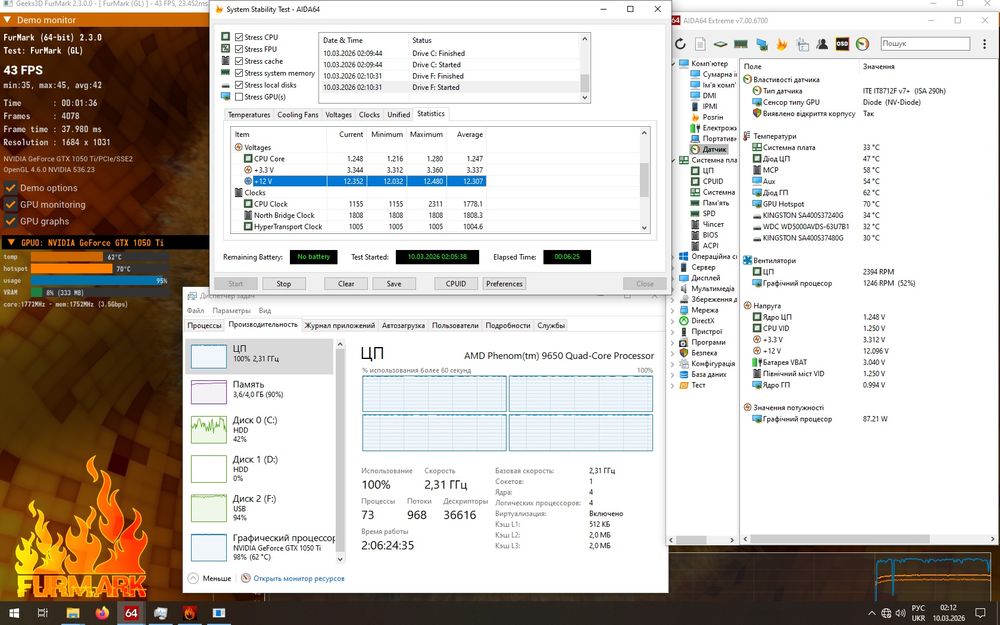Toggle the Stress cache checkbox
The width and height of the screenshot is (1000, 625).
point(239,61)
